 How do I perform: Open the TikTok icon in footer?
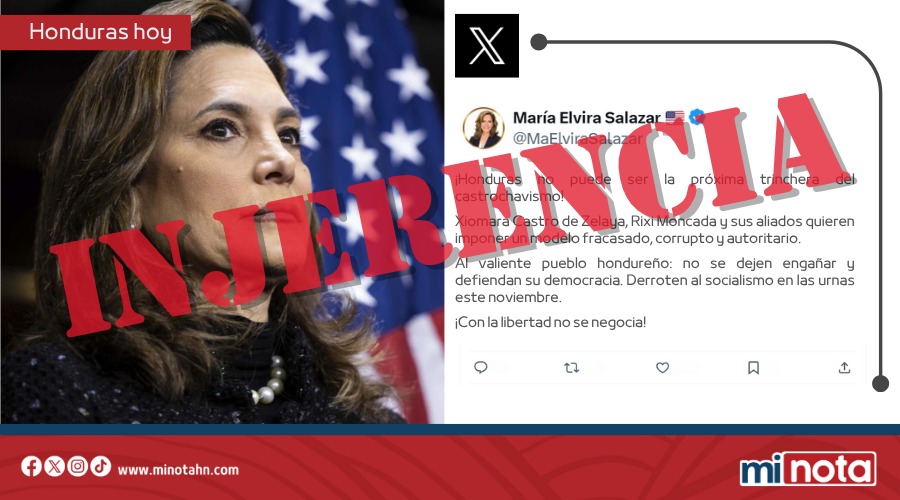(x=100, y=466)
